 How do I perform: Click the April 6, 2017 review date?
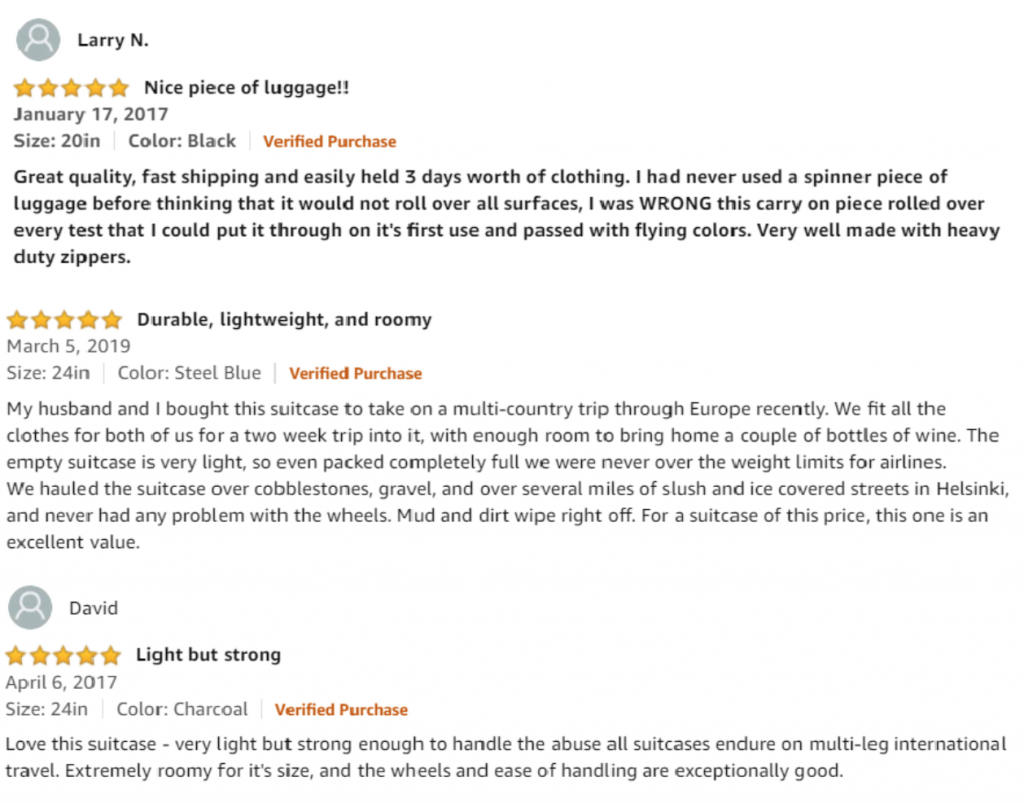point(61,682)
